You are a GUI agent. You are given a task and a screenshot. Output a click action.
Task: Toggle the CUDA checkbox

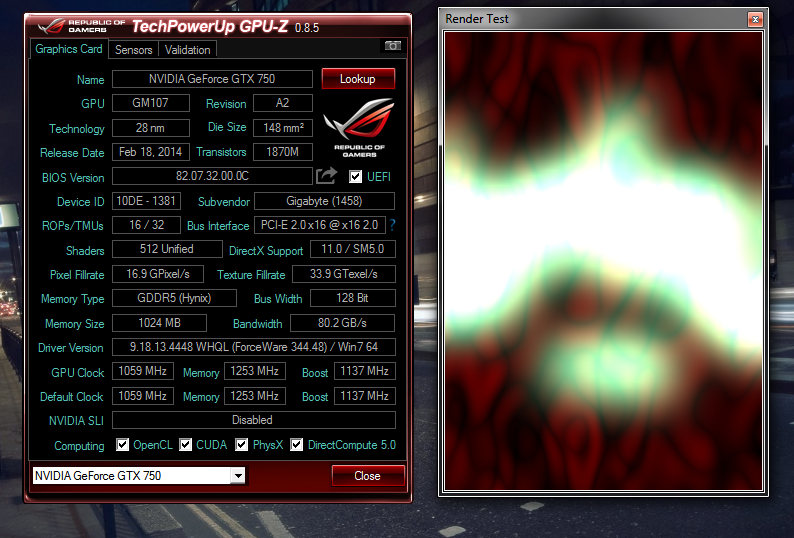pos(186,445)
